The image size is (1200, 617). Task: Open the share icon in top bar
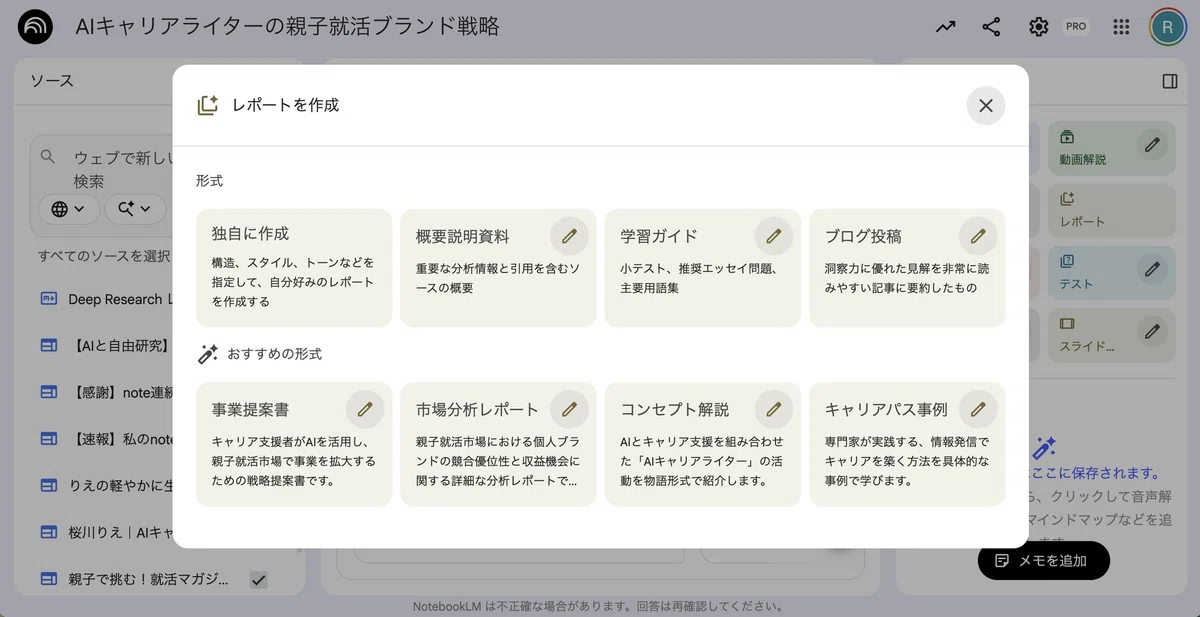991,27
